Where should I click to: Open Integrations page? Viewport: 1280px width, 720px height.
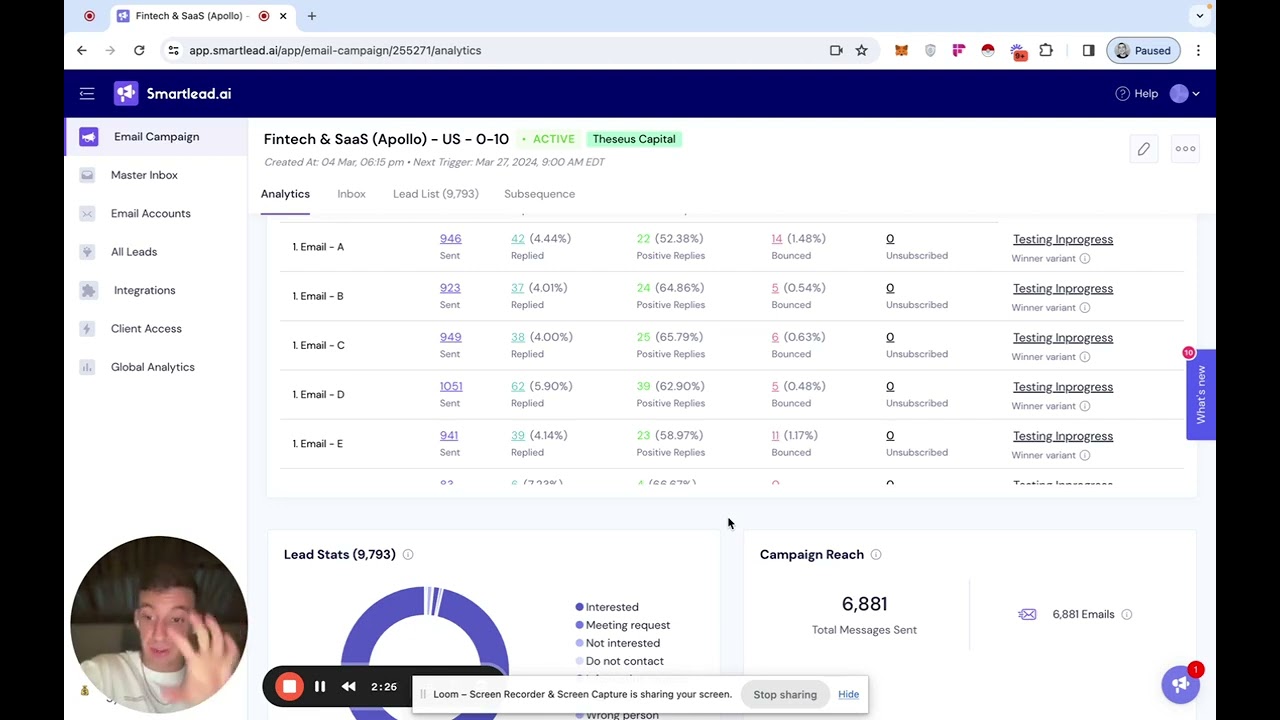coord(144,290)
